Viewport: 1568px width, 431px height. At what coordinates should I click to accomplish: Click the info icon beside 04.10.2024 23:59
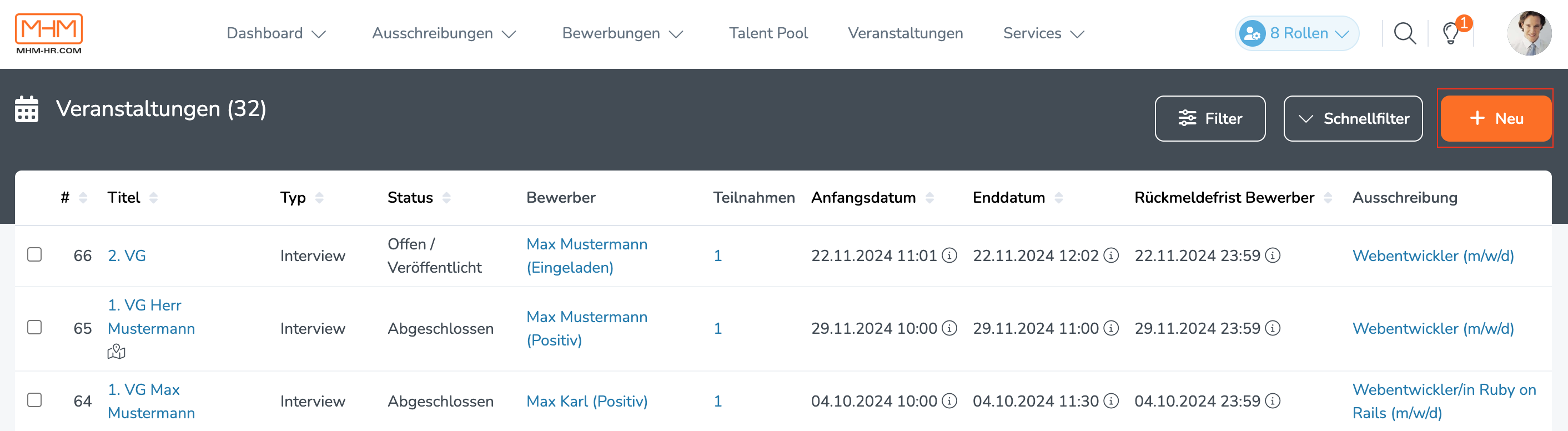click(x=1273, y=401)
